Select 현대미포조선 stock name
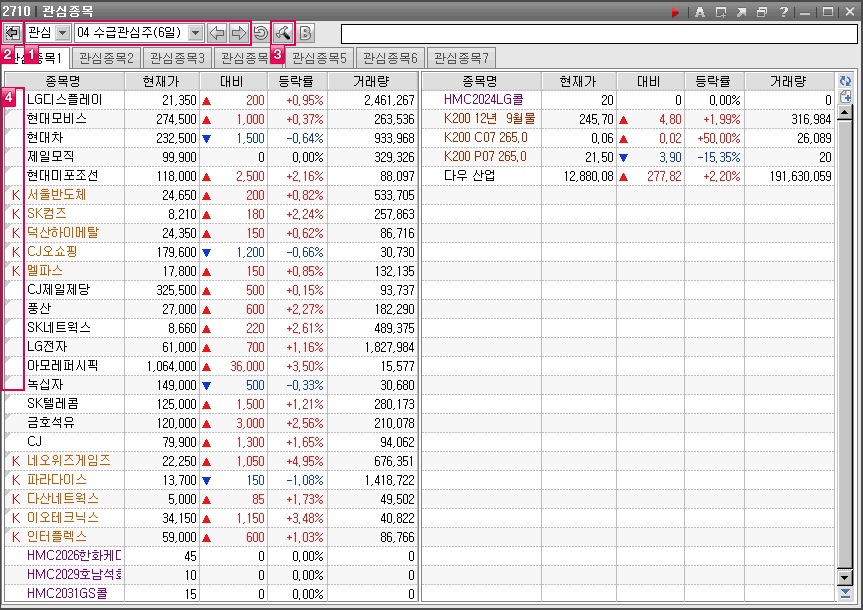Image resolution: width=863 pixels, height=610 pixels. click(63, 176)
